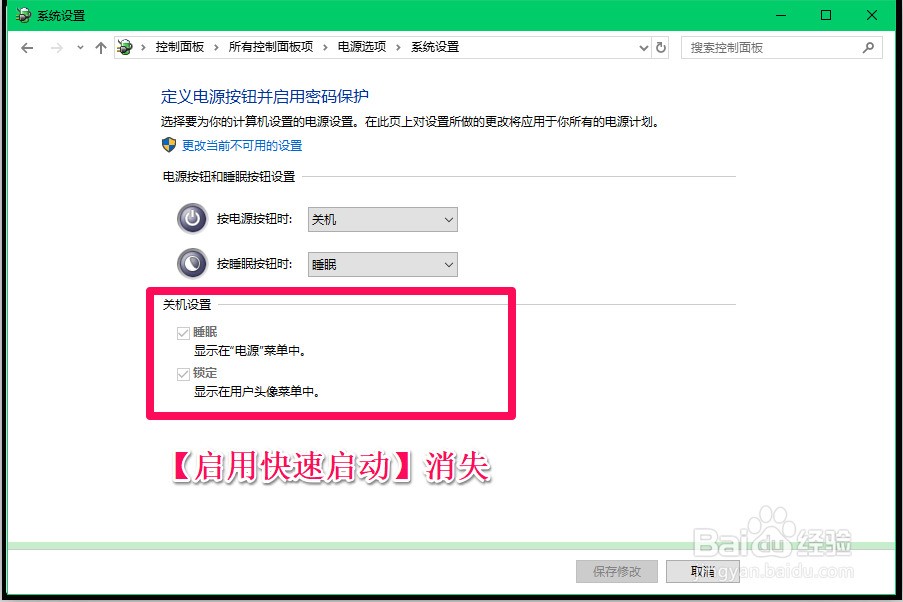Screen dimensions: 903x602
Task: Click the power button icon
Action: 192,219
